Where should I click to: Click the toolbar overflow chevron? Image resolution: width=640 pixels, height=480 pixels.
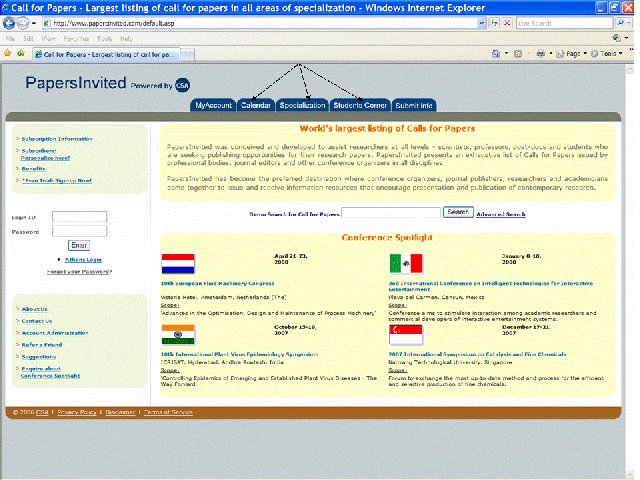click(x=631, y=50)
